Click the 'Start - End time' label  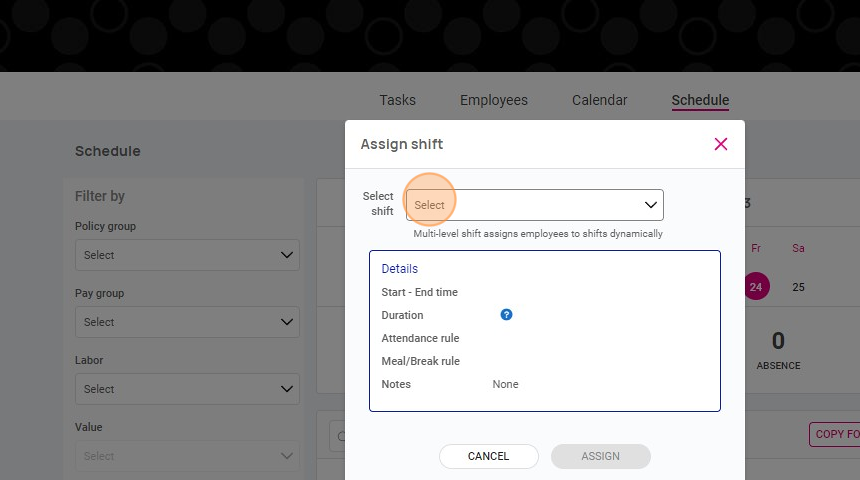(420, 292)
